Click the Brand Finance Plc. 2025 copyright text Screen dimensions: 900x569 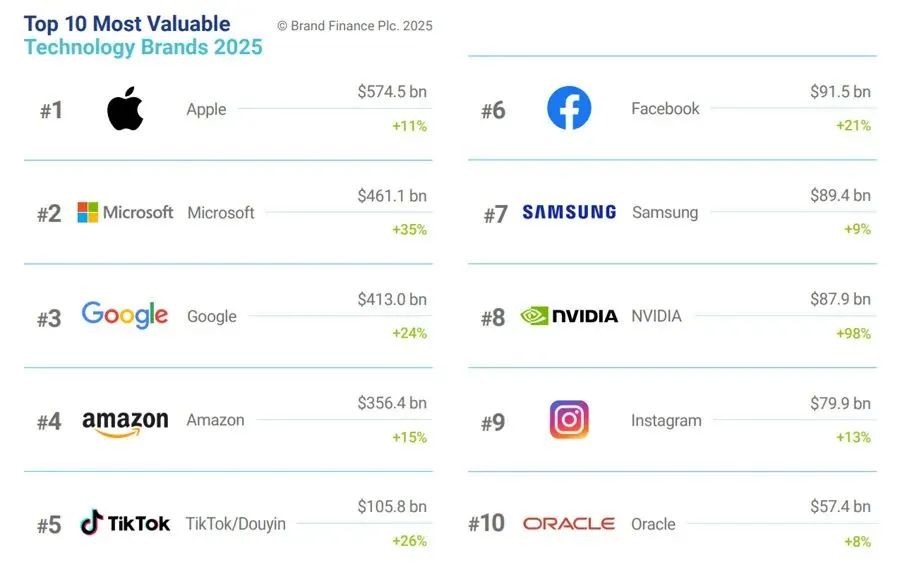[x=355, y=26]
